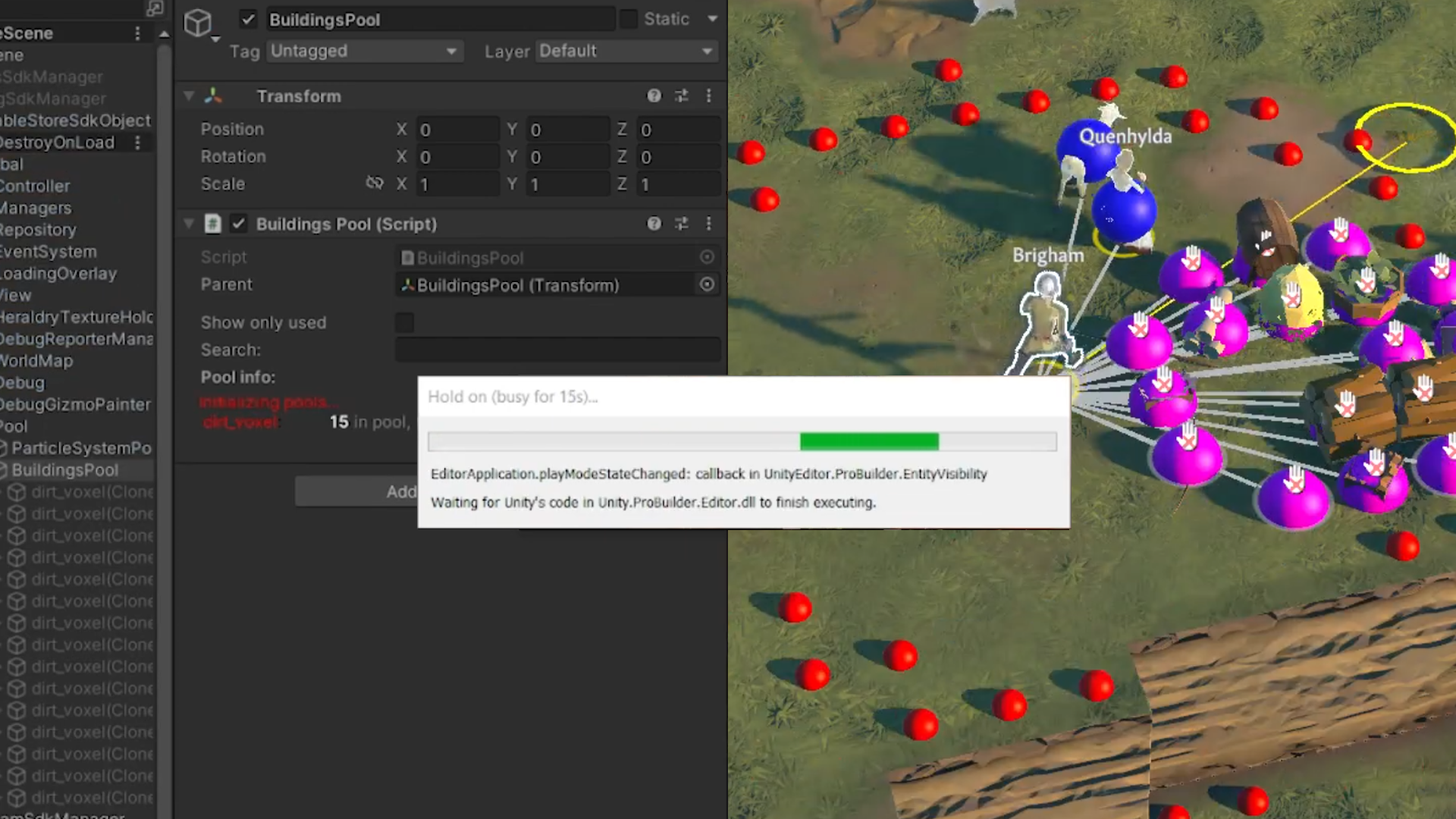Open Transform component context menu dots

(708, 96)
